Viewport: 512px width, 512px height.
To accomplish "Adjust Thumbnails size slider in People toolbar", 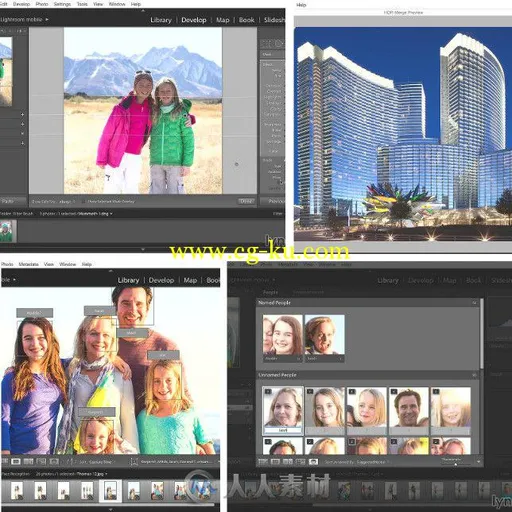I will [x=456, y=464].
